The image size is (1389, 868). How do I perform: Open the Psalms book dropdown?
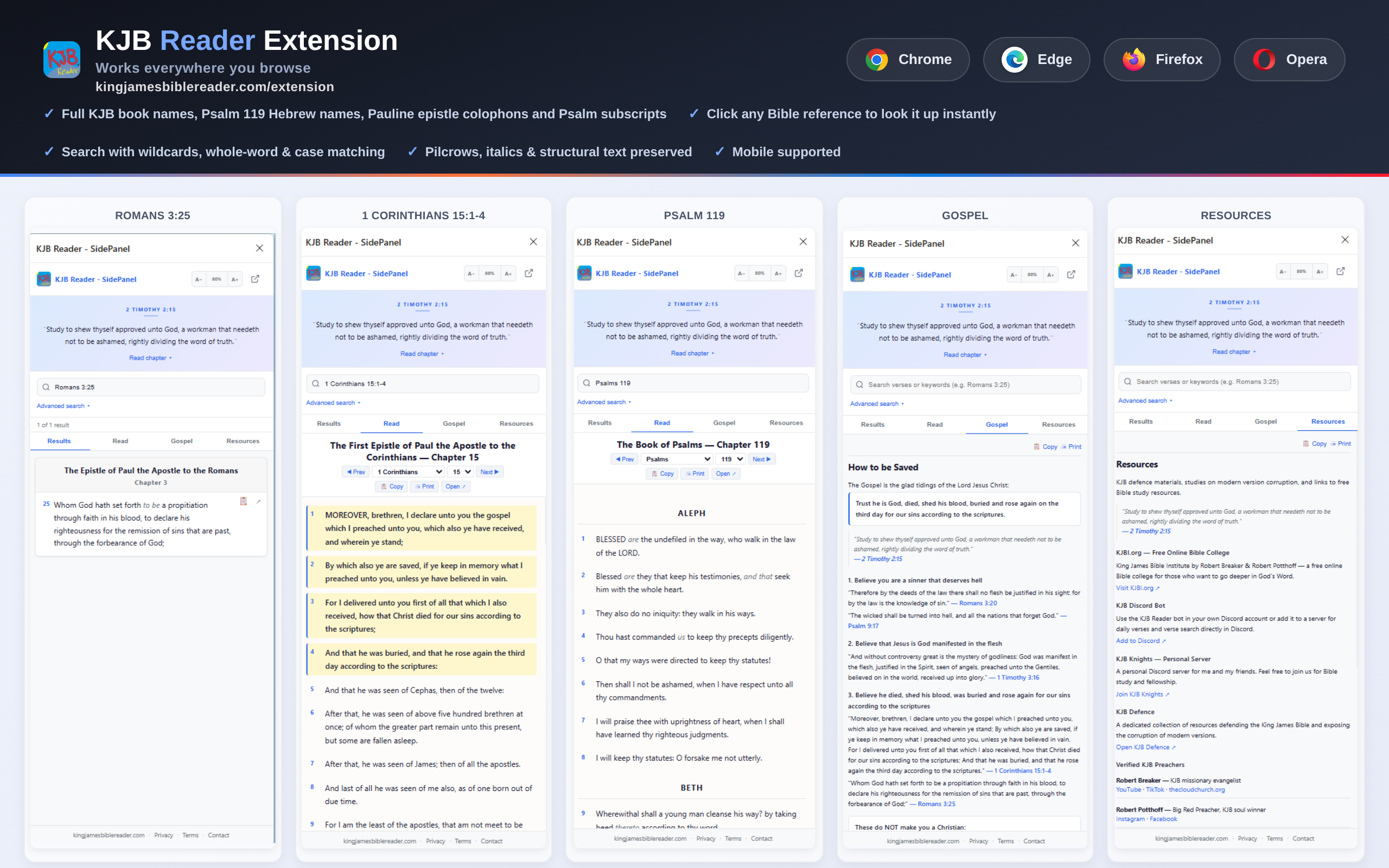tap(677, 459)
